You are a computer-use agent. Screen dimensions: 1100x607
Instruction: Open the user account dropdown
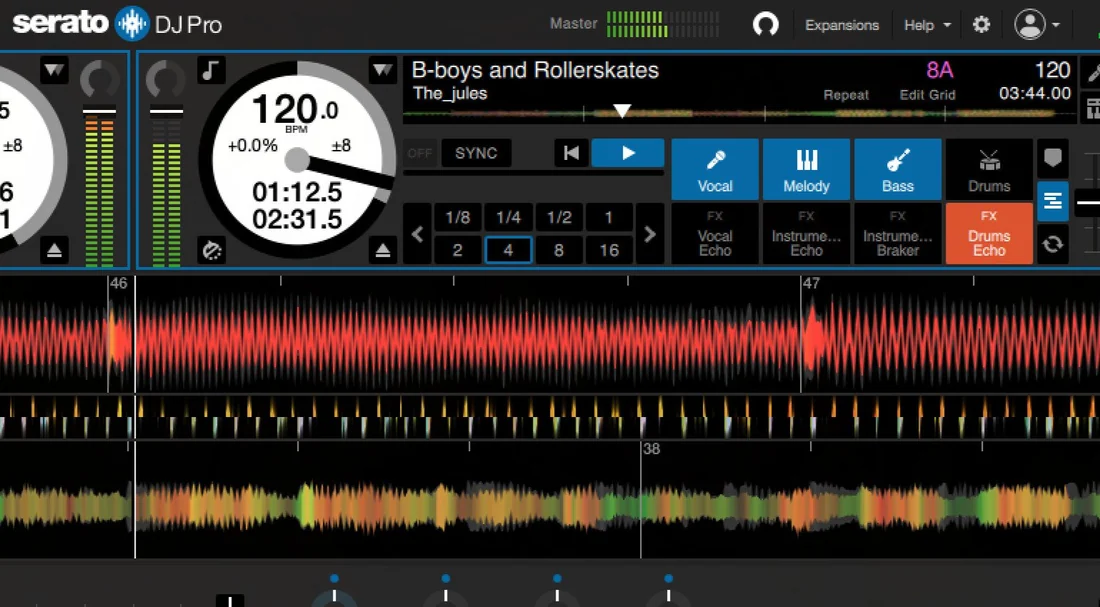point(1038,25)
